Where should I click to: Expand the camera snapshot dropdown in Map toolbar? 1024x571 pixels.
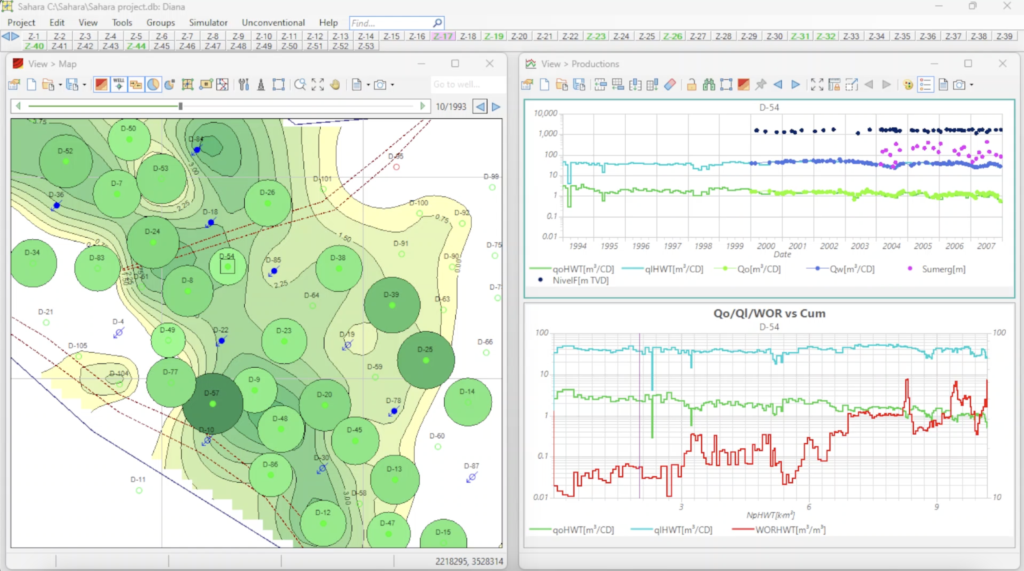click(x=392, y=85)
